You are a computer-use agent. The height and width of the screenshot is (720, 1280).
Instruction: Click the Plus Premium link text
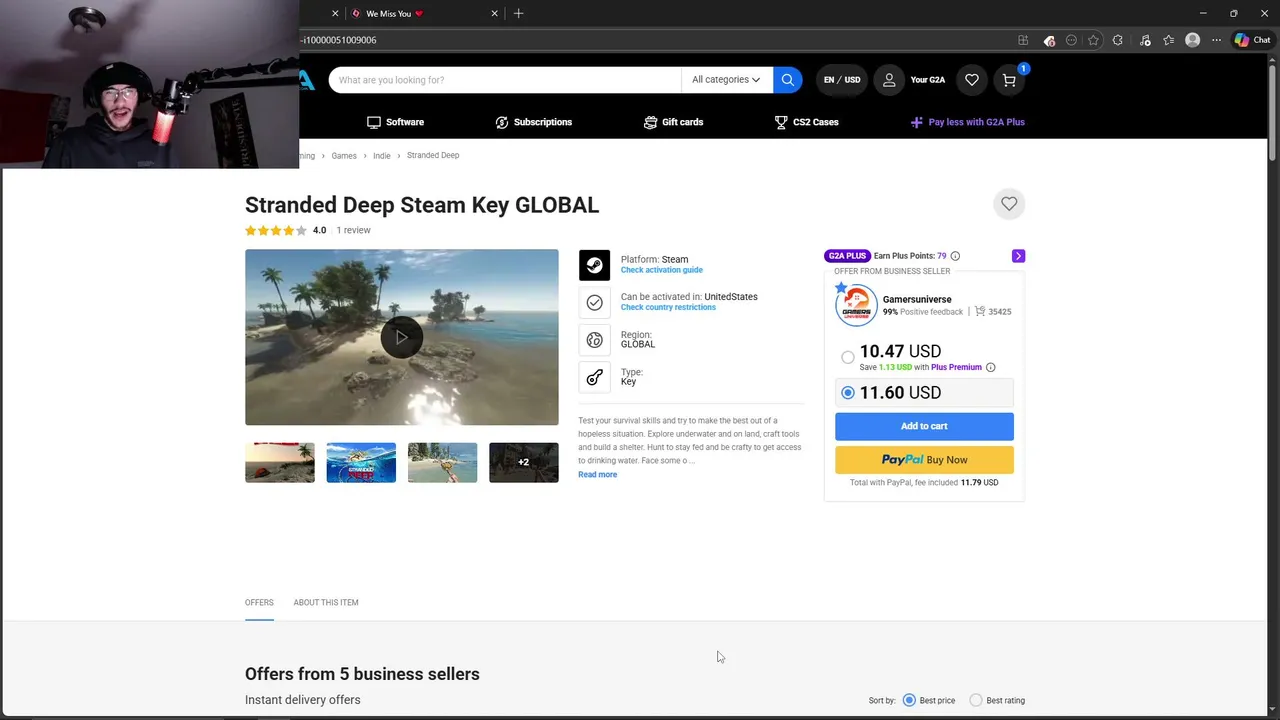point(956,367)
